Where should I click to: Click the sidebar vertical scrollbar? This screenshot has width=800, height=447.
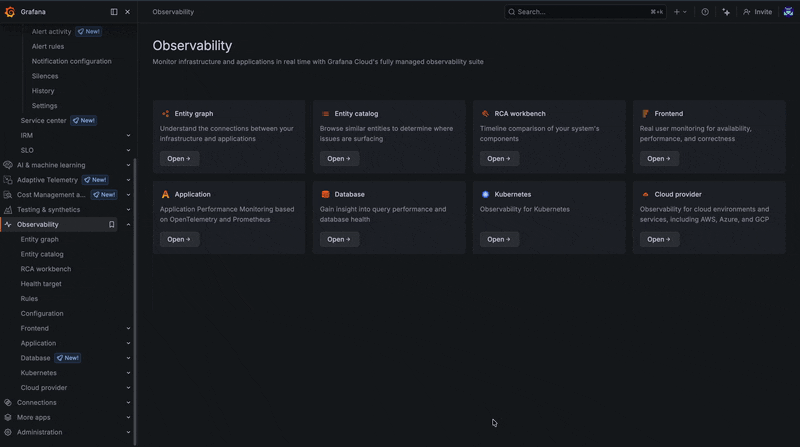coord(135,301)
